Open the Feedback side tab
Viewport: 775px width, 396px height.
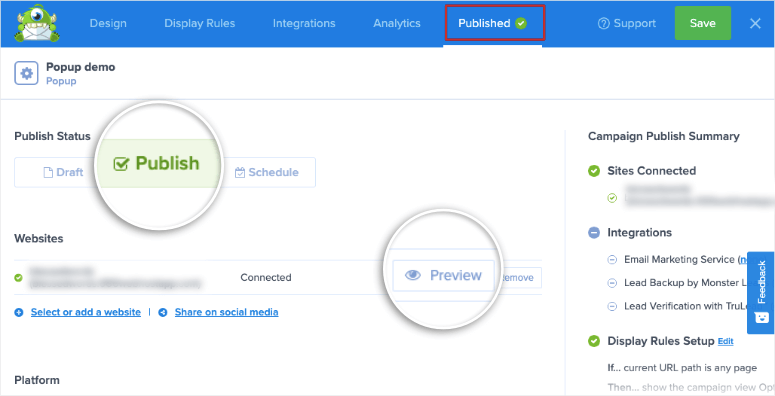click(761, 293)
